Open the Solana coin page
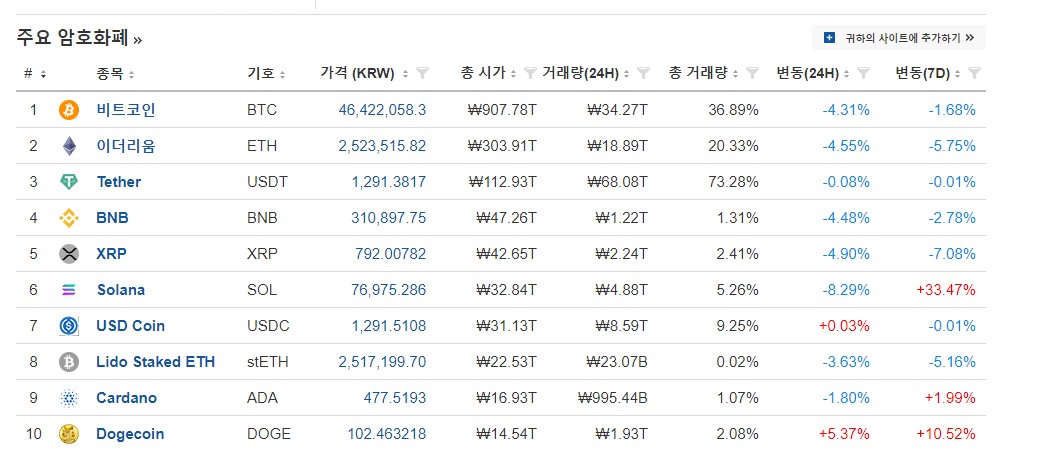Screen dimensions: 1038x461 [120, 289]
